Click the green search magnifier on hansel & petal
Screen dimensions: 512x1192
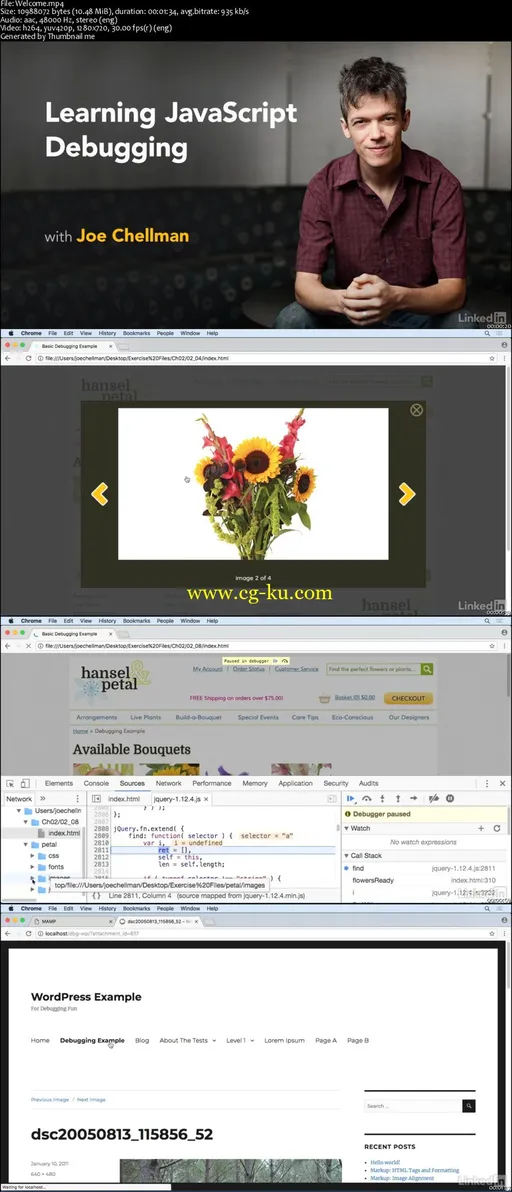coord(427,669)
